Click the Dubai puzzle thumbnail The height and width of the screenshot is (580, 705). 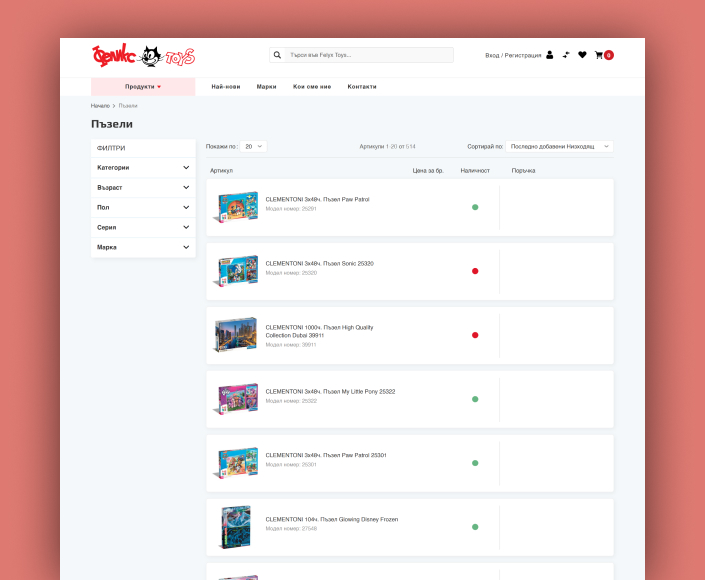tap(237, 335)
